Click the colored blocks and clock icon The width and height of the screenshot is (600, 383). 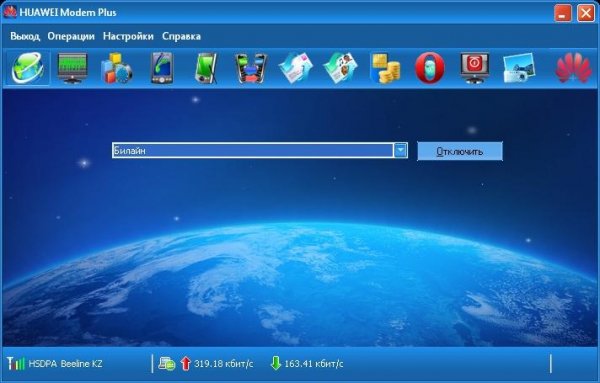click(x=117, y=68)
